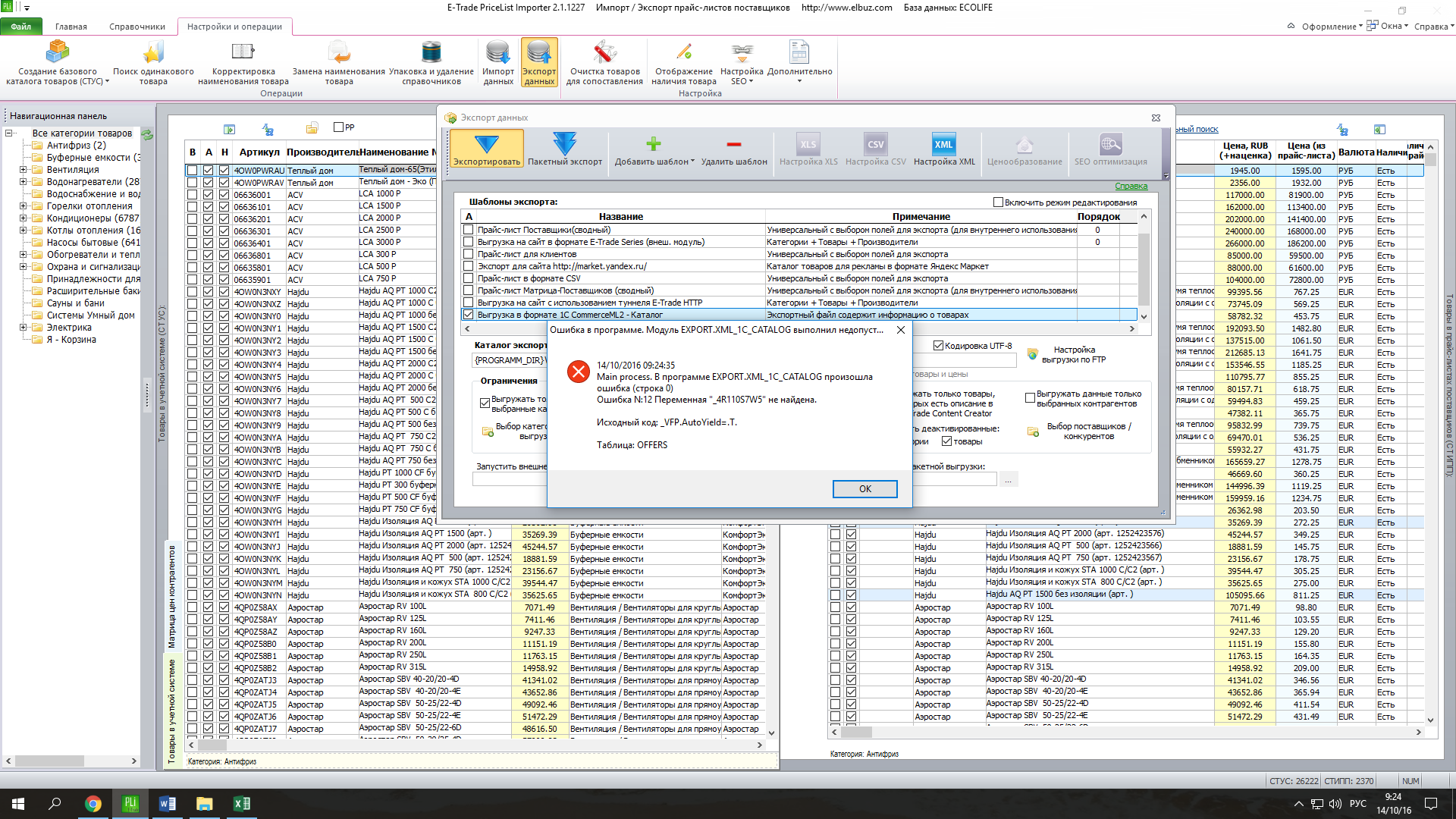
Task: Uncheck the 1C CommerceML2 Catalog template
Action: click(x=469, y=315)
